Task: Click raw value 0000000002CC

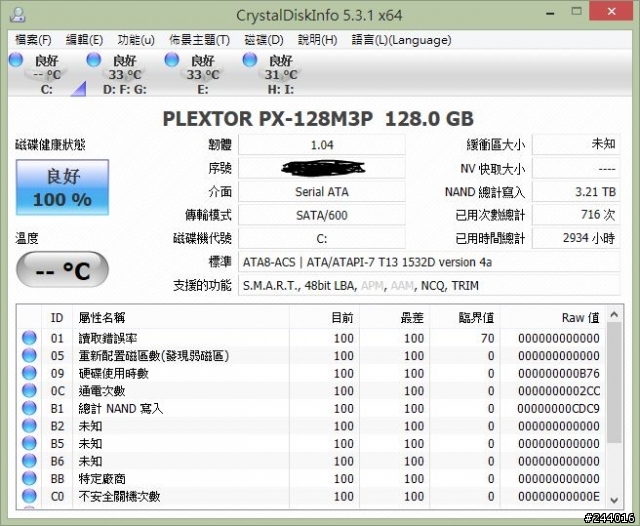Action: (559, 391)
